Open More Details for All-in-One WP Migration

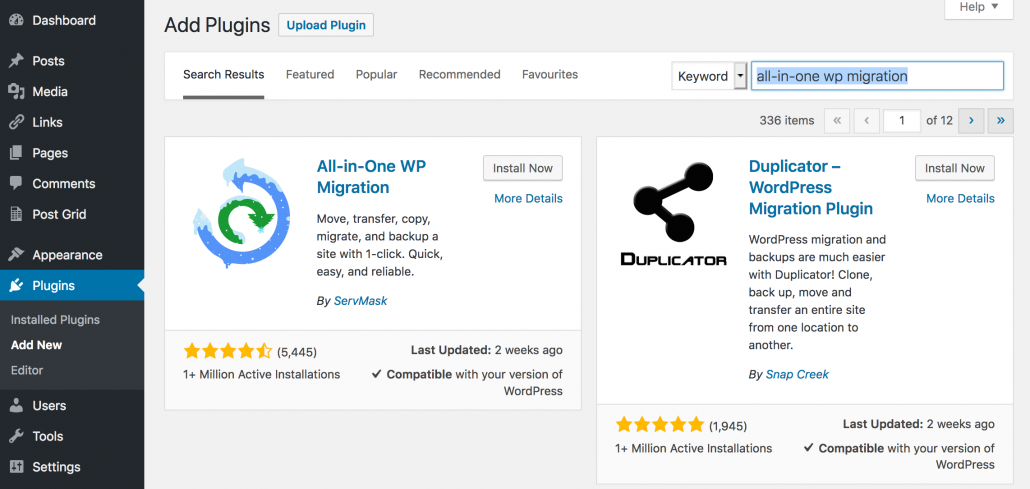528,198
